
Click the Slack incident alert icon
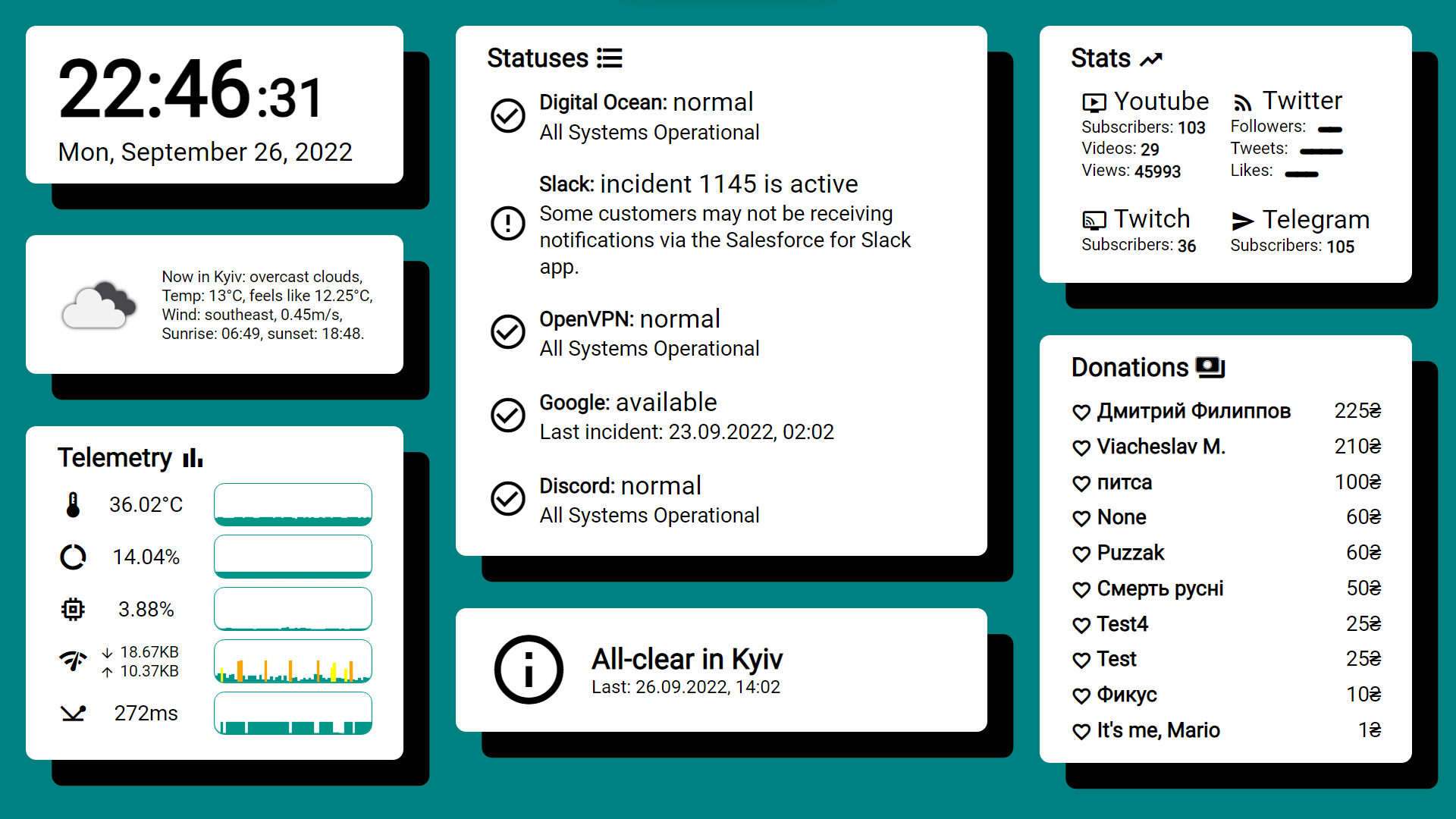[507, 224]
